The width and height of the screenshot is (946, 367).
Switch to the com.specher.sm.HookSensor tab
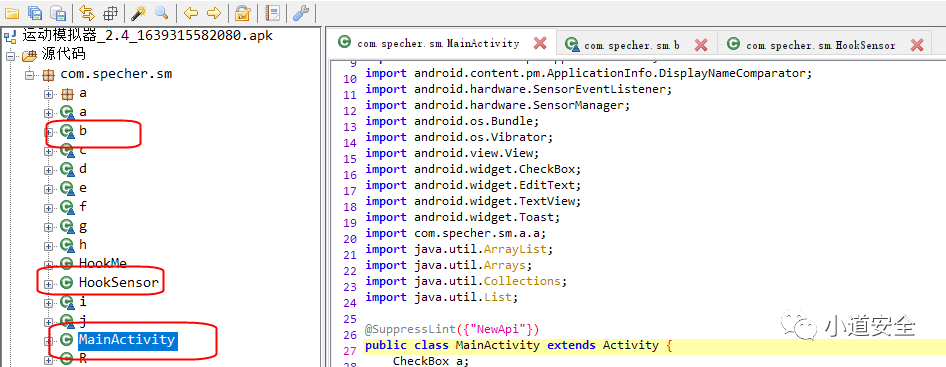821,45
